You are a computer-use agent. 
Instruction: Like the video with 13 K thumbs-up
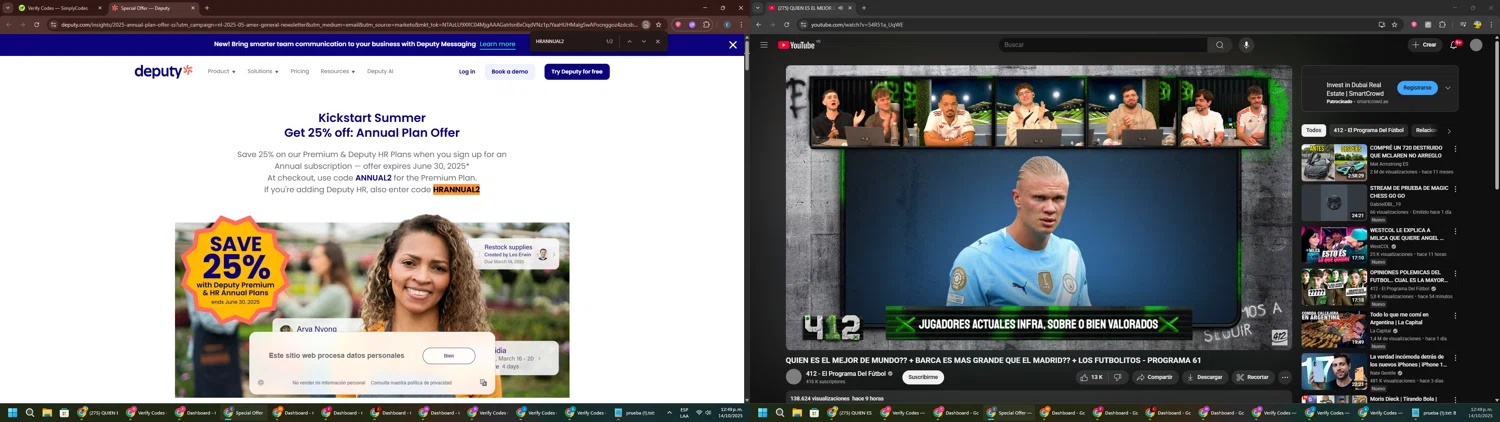(1091, 377)
